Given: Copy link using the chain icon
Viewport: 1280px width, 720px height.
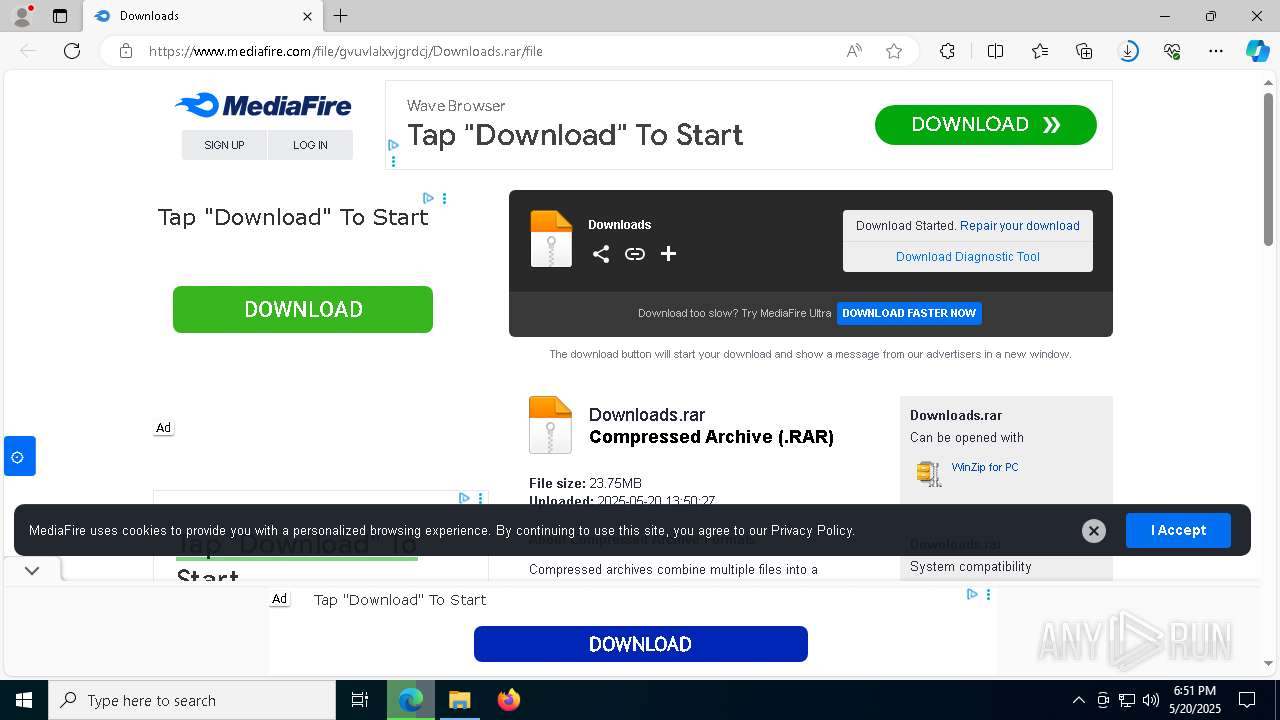Looking at the screenshot, I should [635, 254].
